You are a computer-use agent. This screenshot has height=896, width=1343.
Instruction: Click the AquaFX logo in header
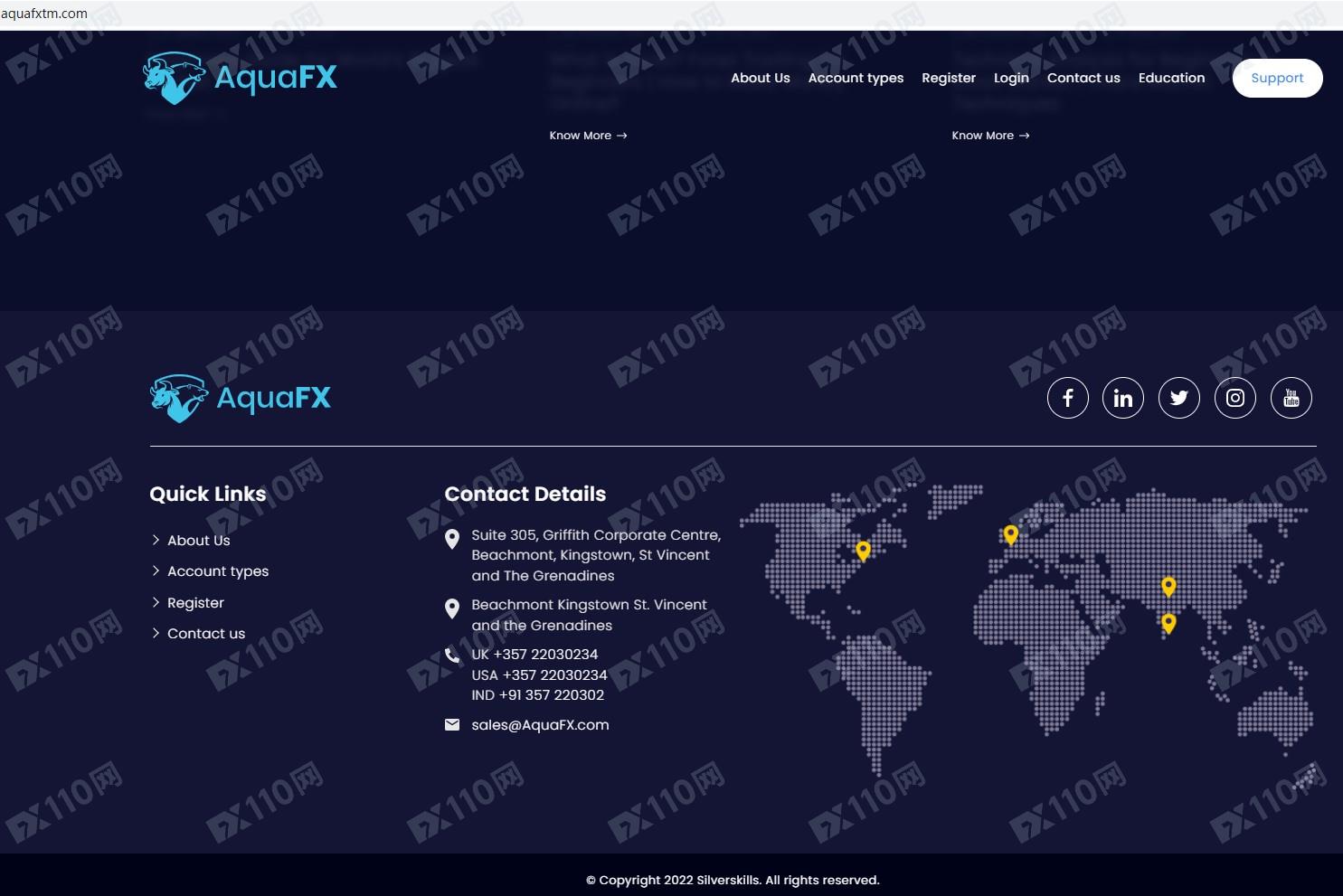coord(240,78)
